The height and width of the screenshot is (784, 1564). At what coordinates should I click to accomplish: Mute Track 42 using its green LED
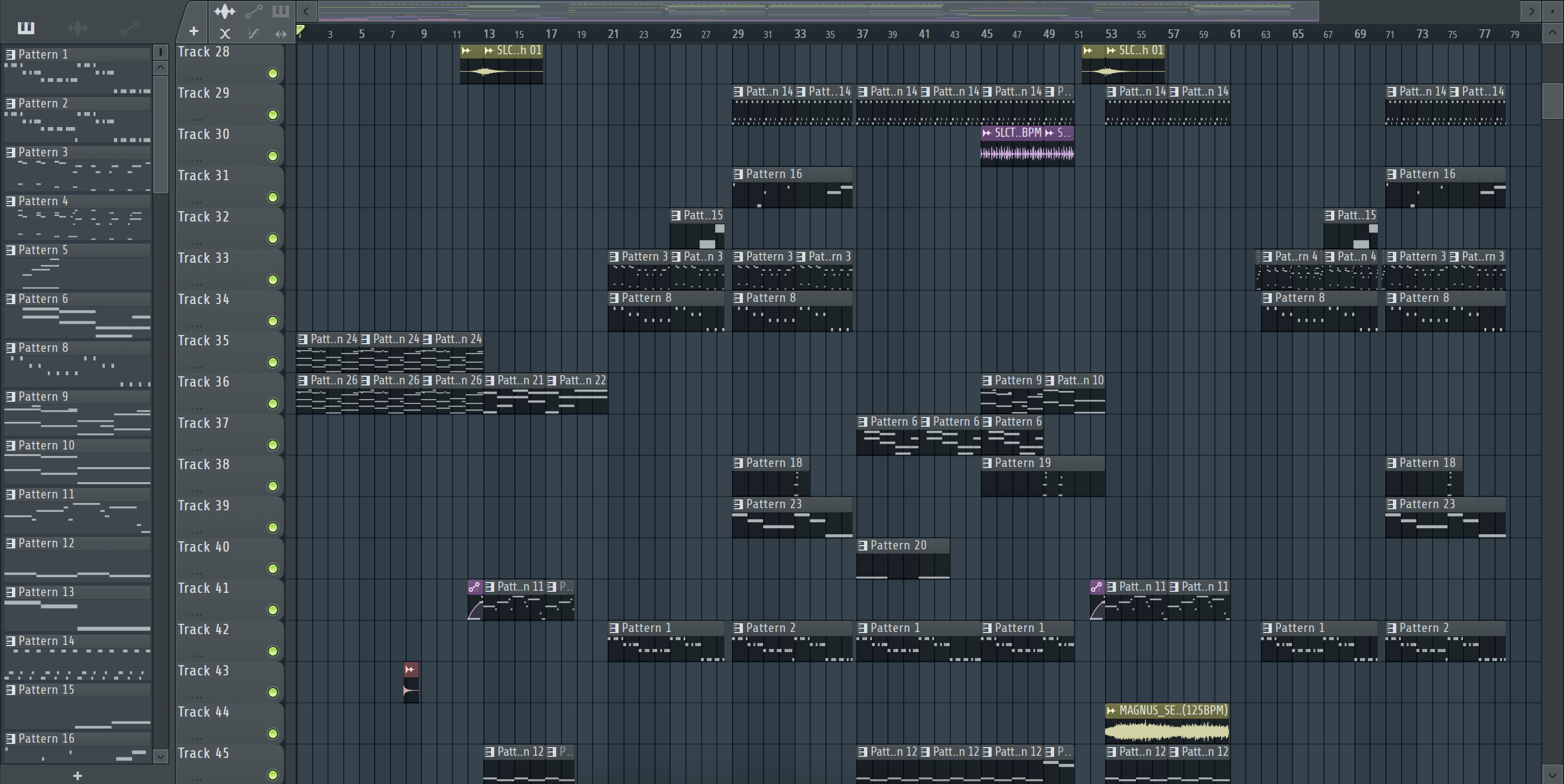click(273, 651)
